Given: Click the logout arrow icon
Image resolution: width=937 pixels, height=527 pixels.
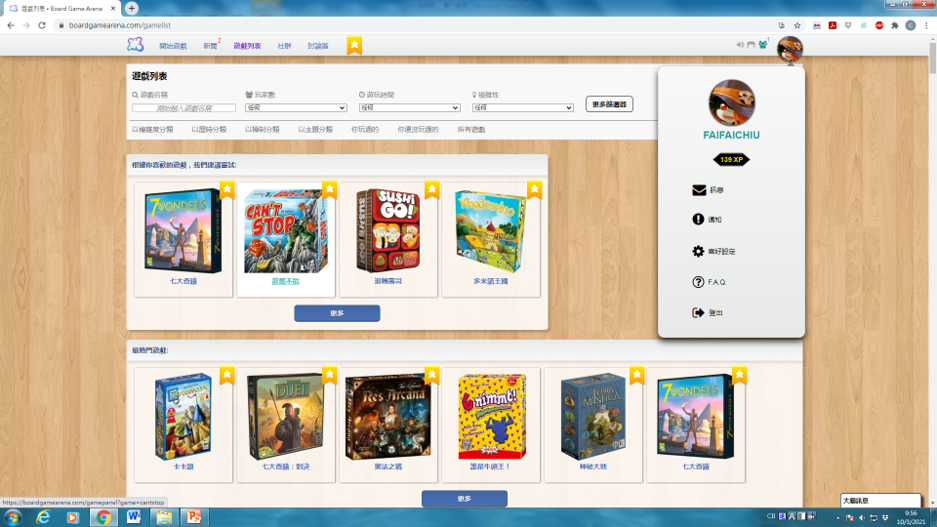Looking at the screenshot, I should tap(698, 313).
